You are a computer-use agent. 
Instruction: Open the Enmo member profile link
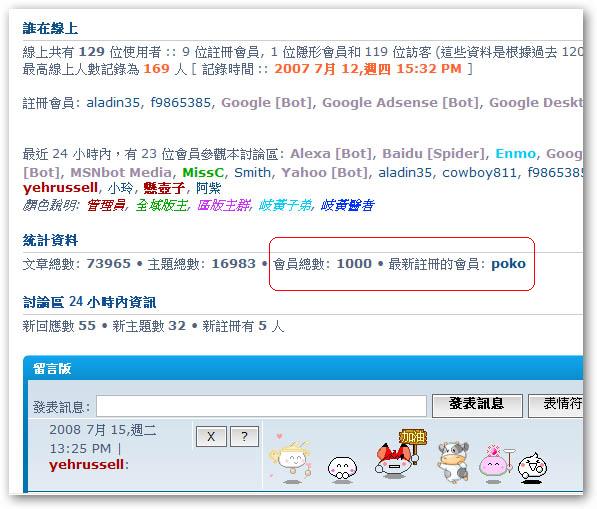(516, 153)
